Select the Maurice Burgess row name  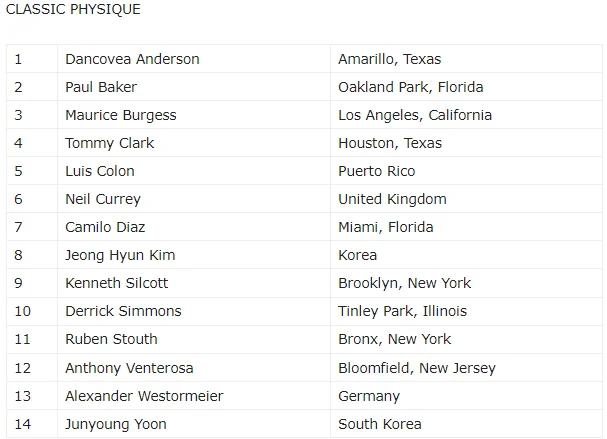coord(120,115)
